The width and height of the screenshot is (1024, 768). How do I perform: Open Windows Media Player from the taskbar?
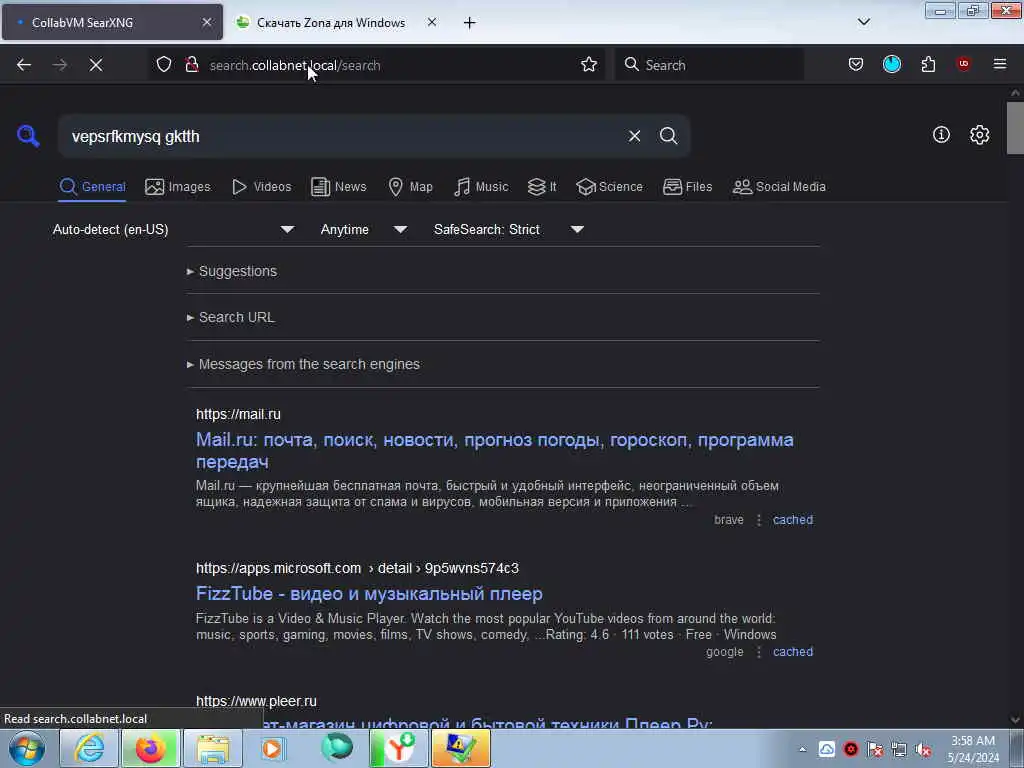[274, 748]
